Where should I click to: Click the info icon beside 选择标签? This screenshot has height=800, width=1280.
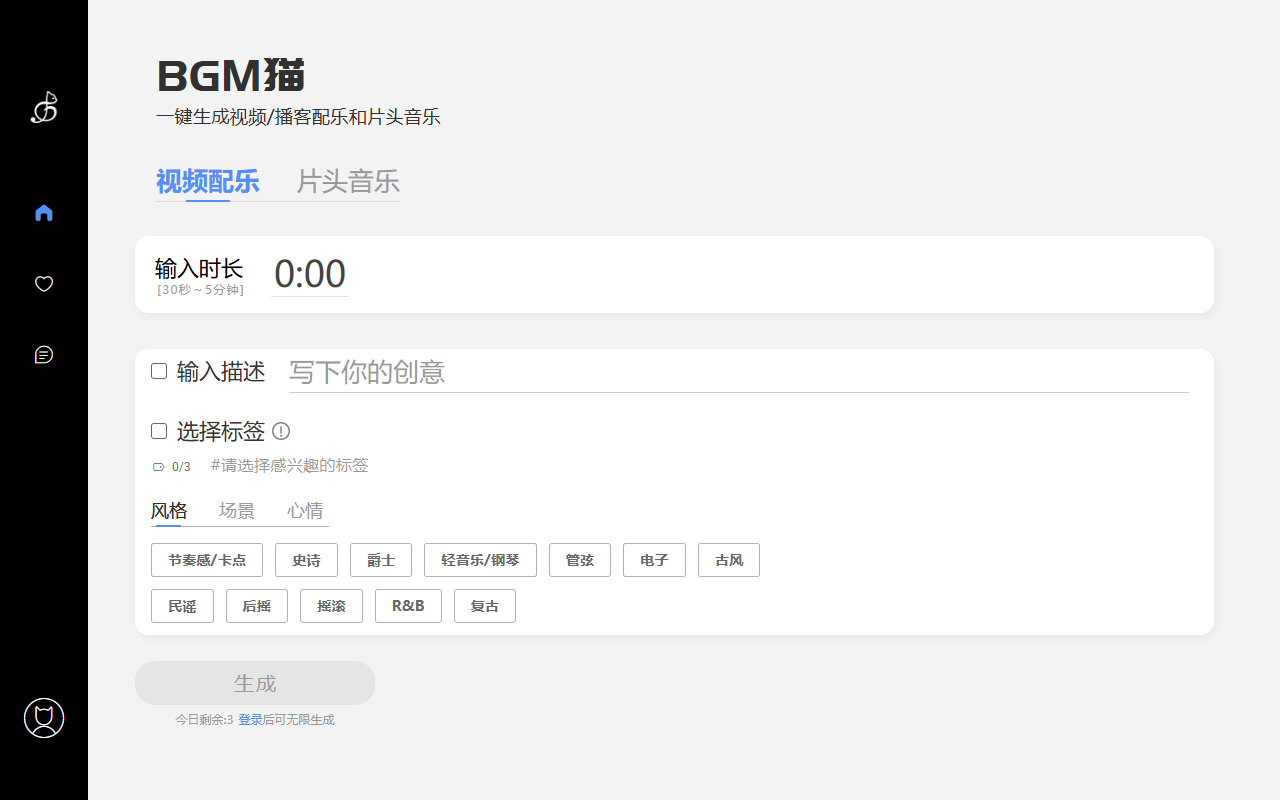281,431
